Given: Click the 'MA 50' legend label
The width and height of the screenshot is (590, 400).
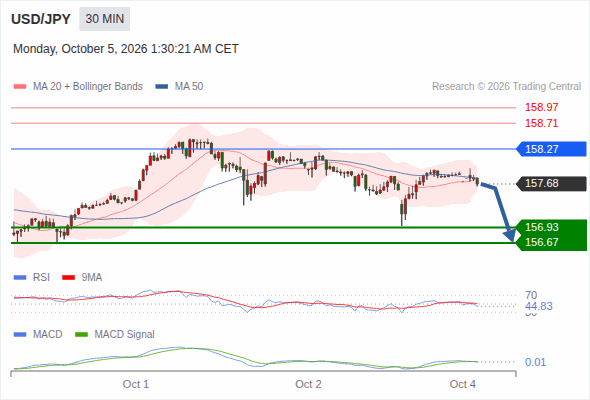Looking at the screenshot, I should [189, 87].
